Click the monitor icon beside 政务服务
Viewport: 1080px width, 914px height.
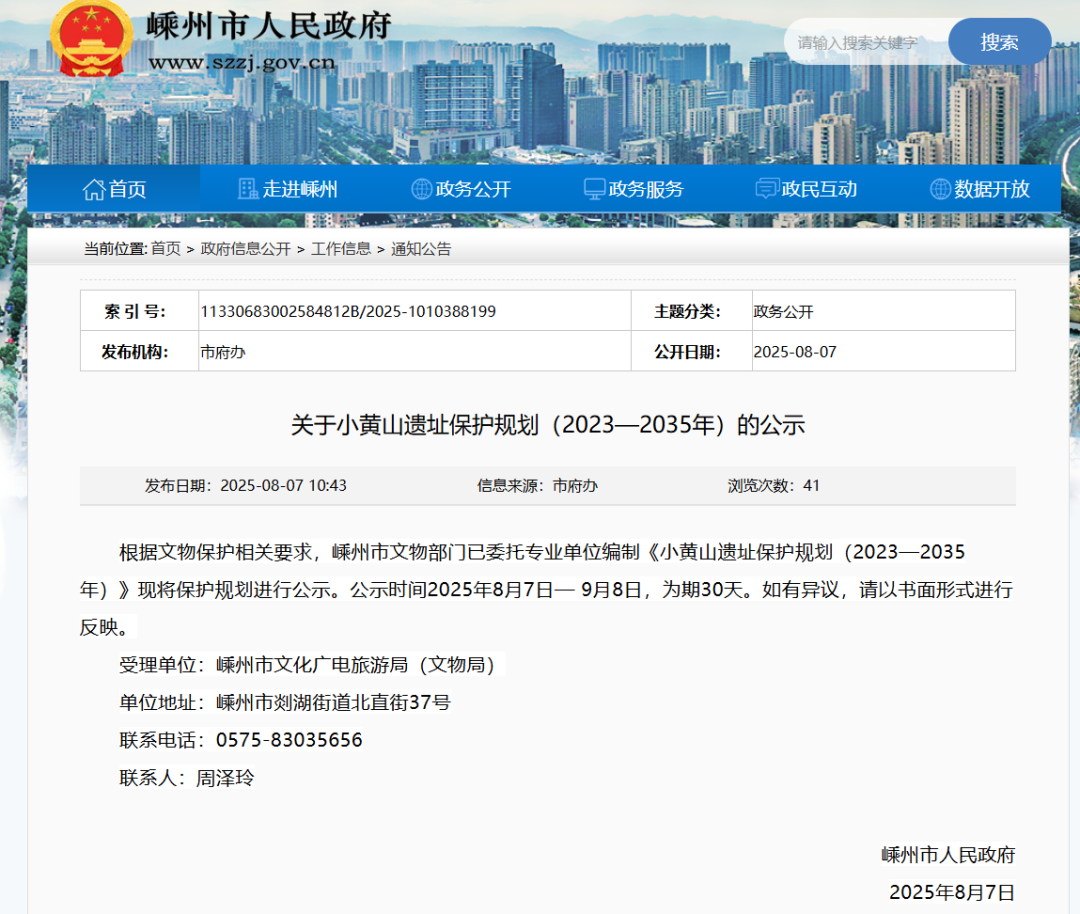pyautogui.click(x=594, y=189)
